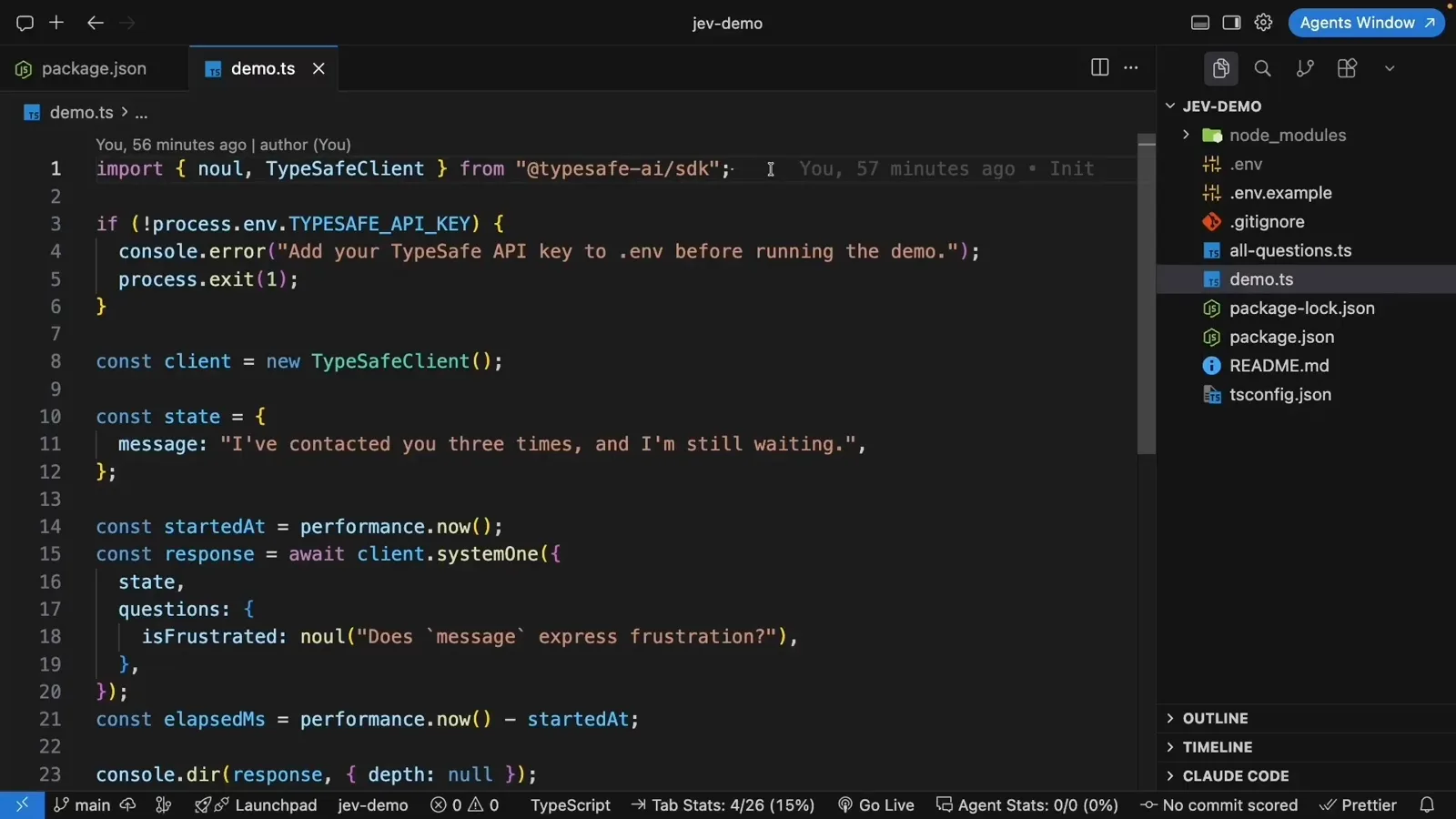1456x819 pixels.
Task: Open tsconfig.json file
Action: pos(1306,394)
